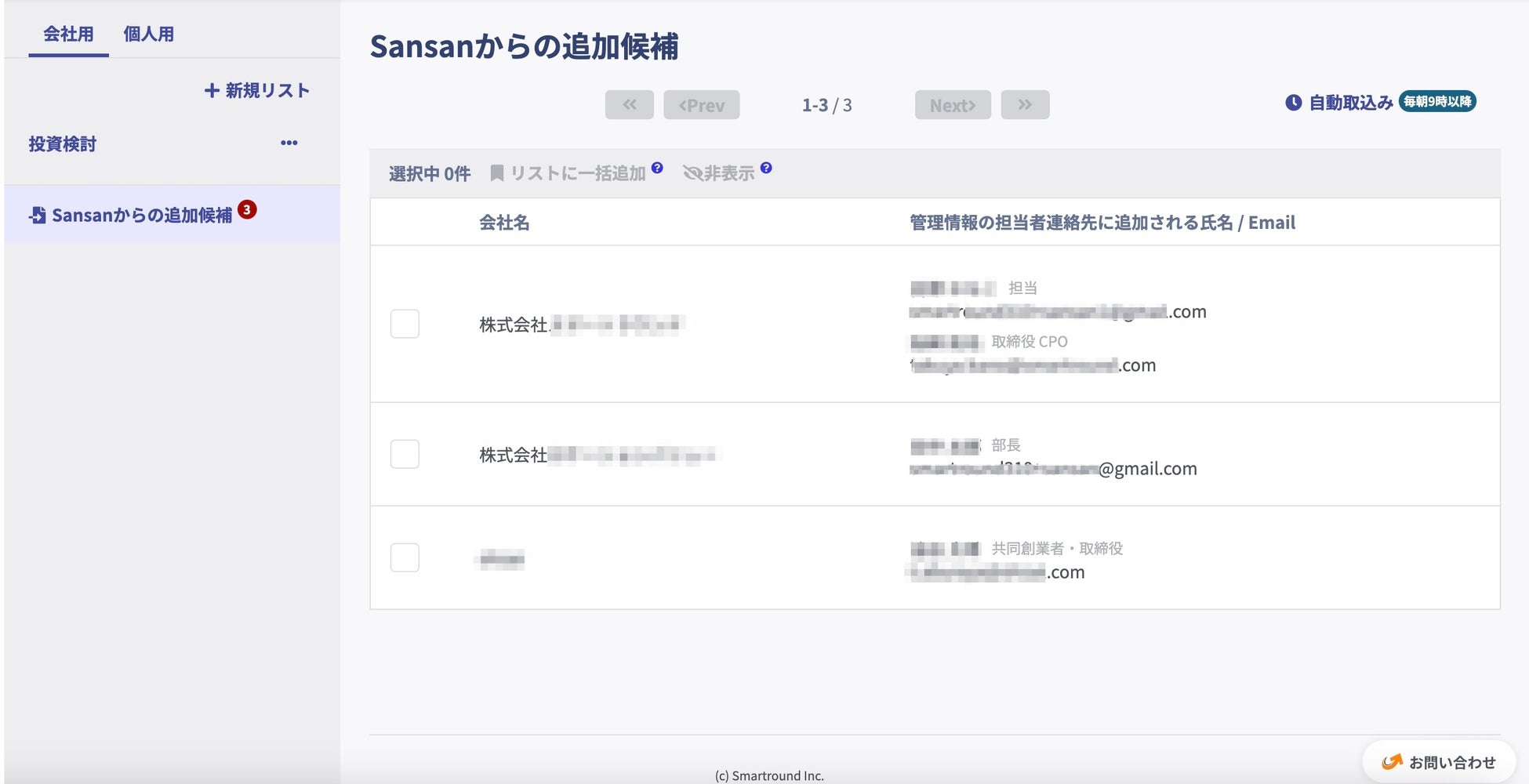Click the 管理情報の担当者連絡先 column header
The image size is (1529, 784).
[x=1102, y=223]
